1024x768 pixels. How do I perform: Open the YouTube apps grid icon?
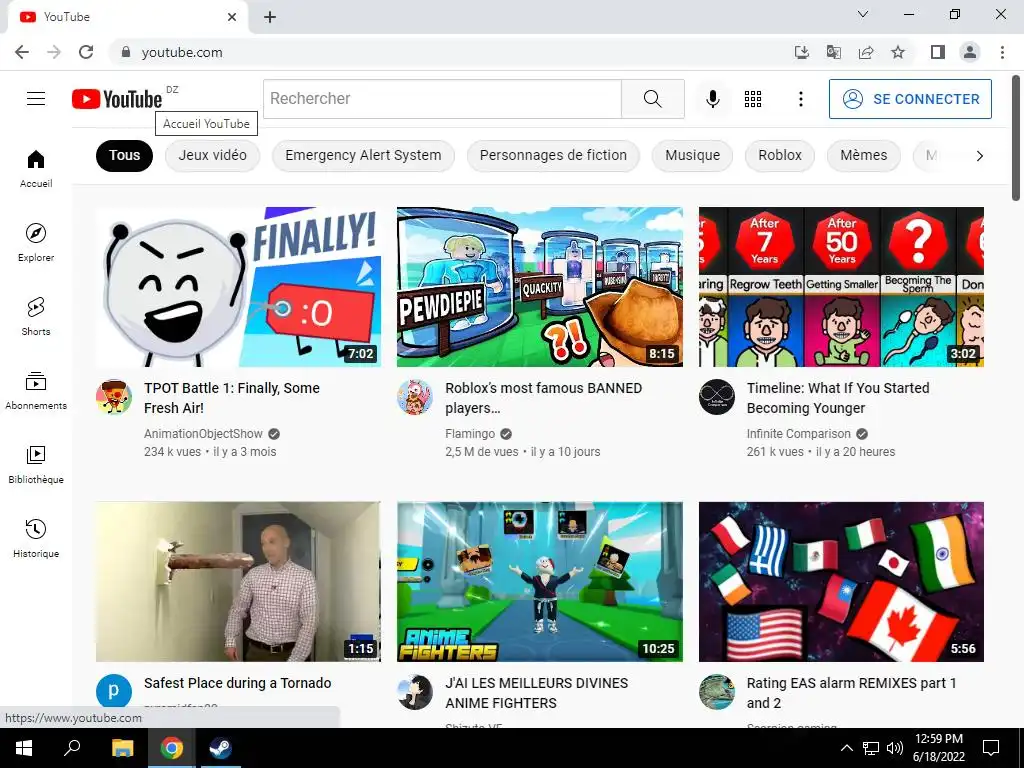tap(753, 99)
